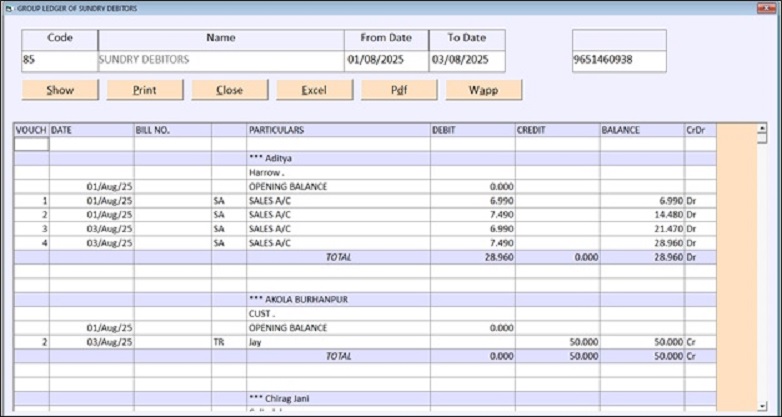
Task: Click the Print button
Action: pos(145,90)
